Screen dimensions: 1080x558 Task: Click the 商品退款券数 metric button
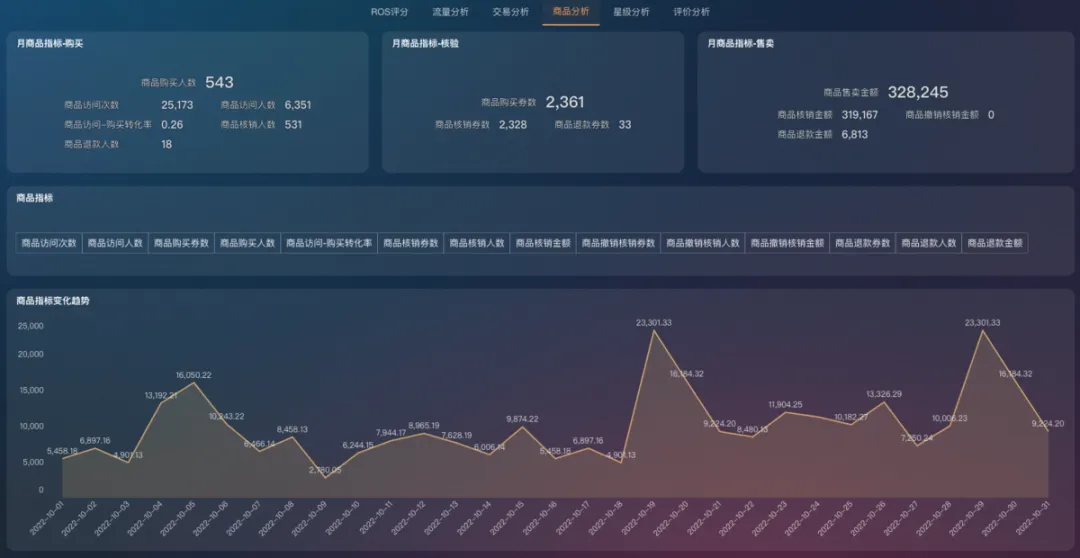coord(863,243)
